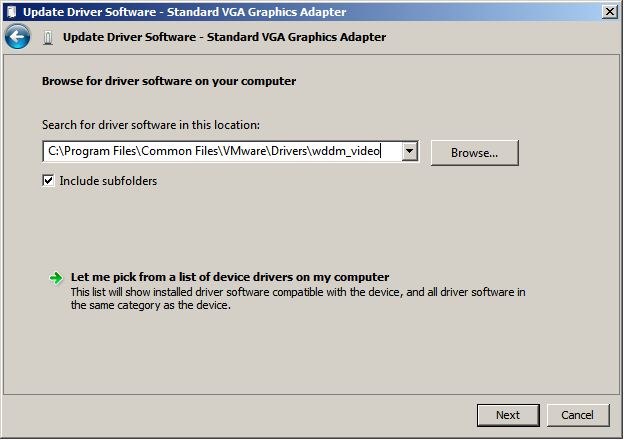The image size is (624, 440).
Task: Expand the driver location path dropdown
Action: pyautogui.click(x=409, y=152)
